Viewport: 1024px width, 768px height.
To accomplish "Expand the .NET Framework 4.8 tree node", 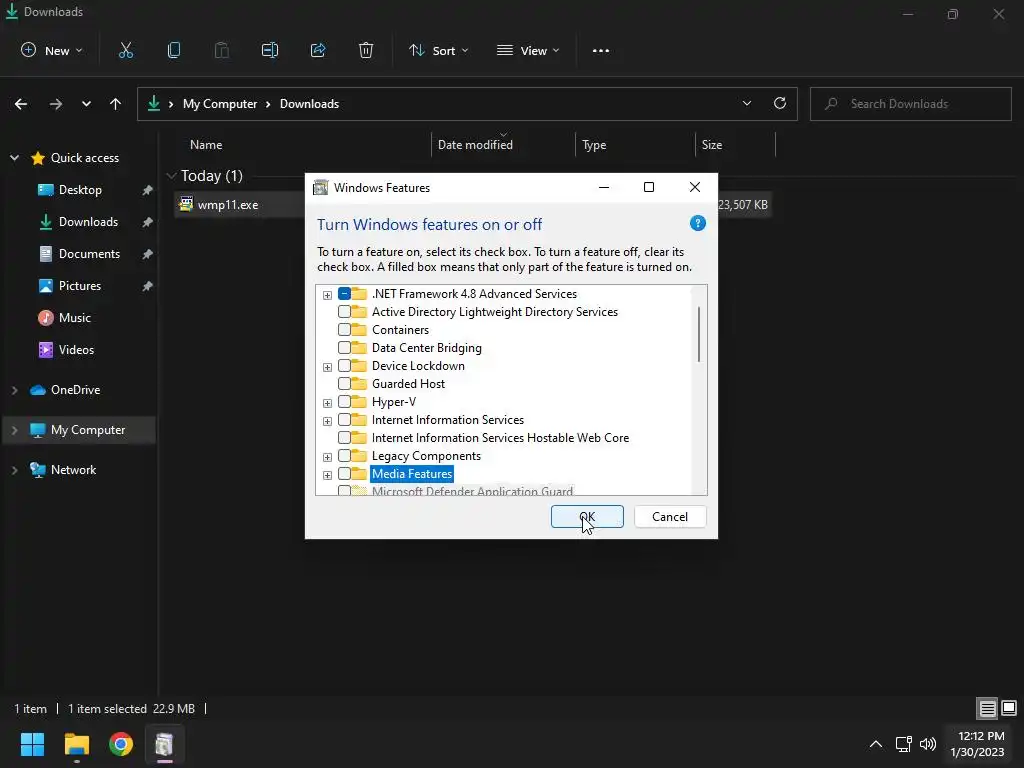I will point(327,295).
